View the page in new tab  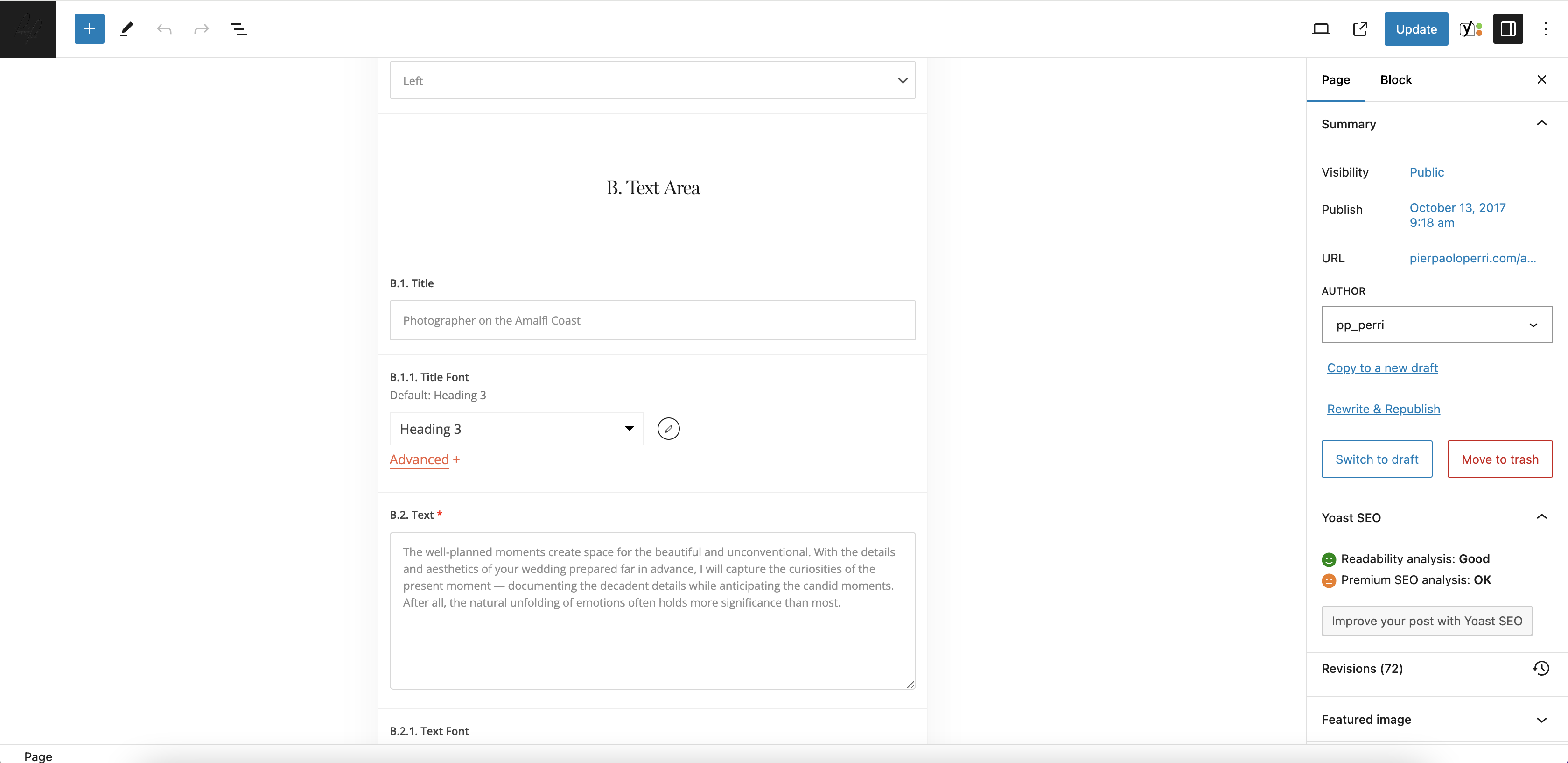[1360, 28]
